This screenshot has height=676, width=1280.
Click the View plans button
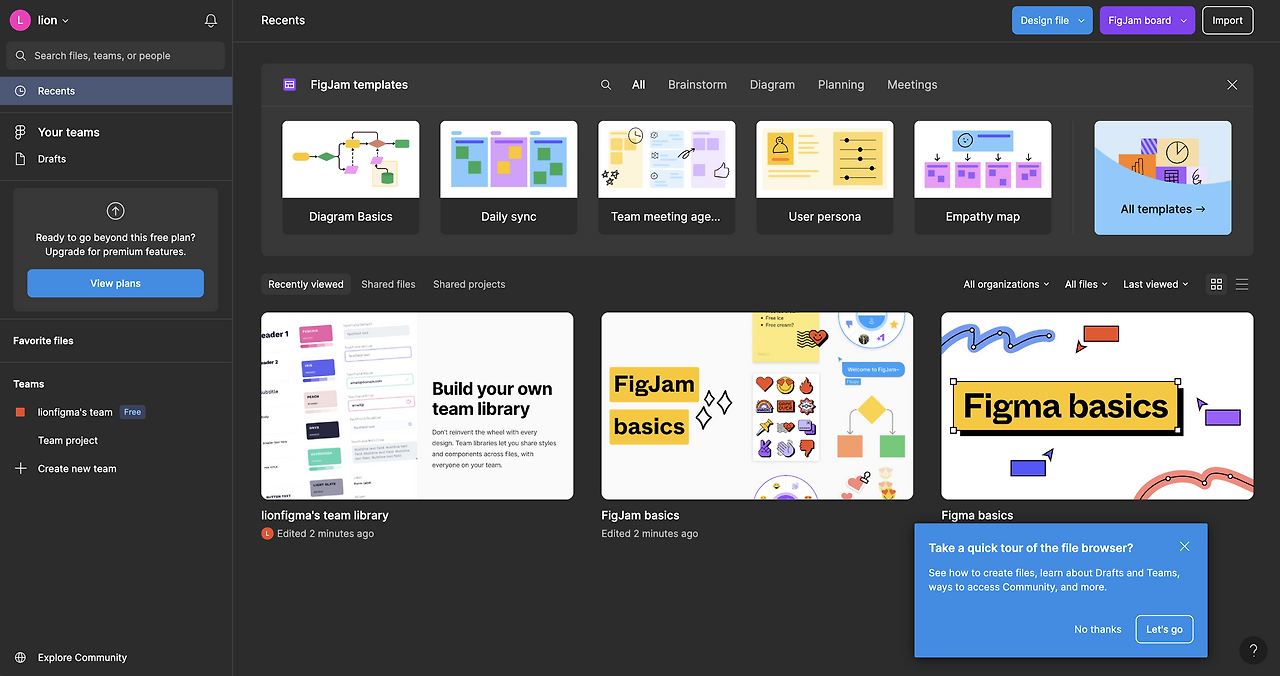click(116, 283)
